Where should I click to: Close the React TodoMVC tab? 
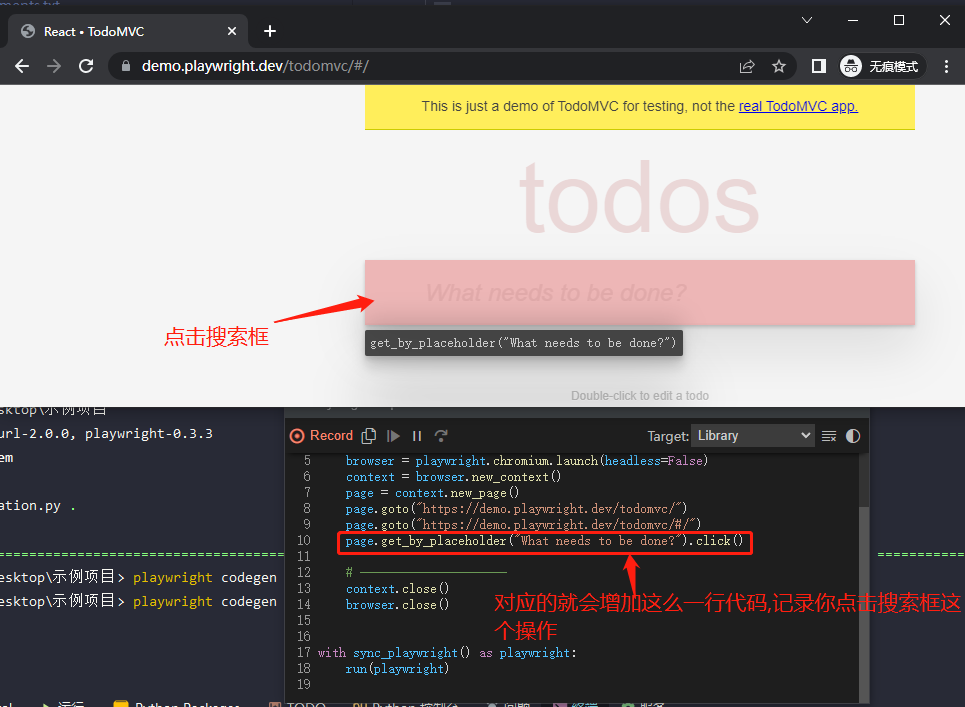click(x=232, y=31)
